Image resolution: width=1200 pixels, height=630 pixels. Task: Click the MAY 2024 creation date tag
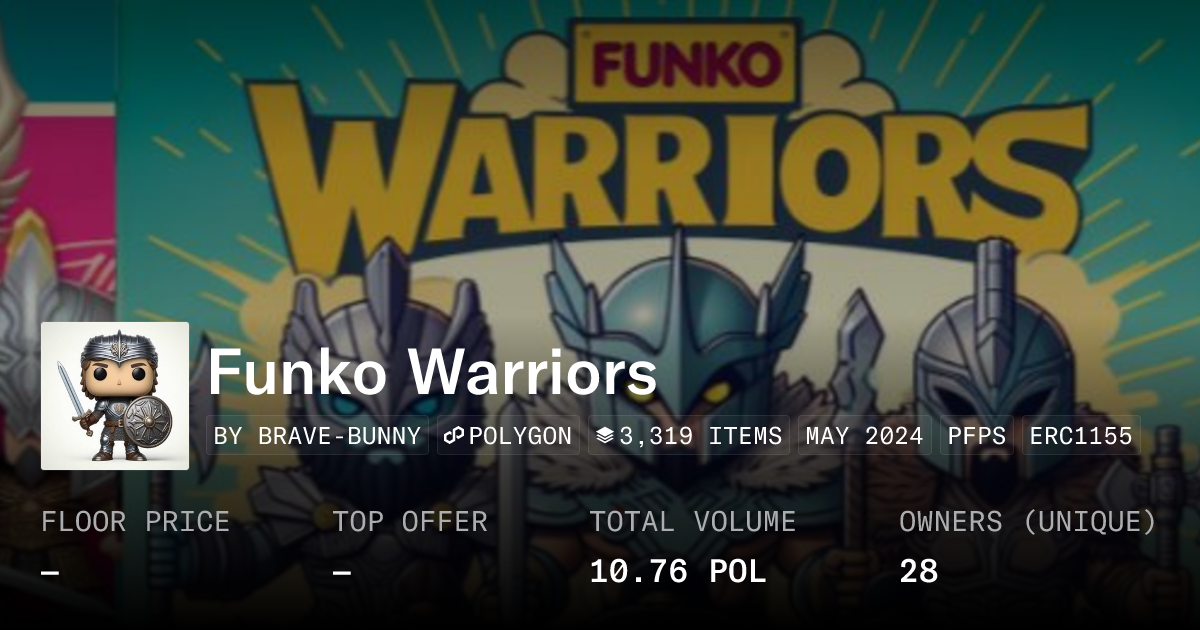(x=864, y=436)
